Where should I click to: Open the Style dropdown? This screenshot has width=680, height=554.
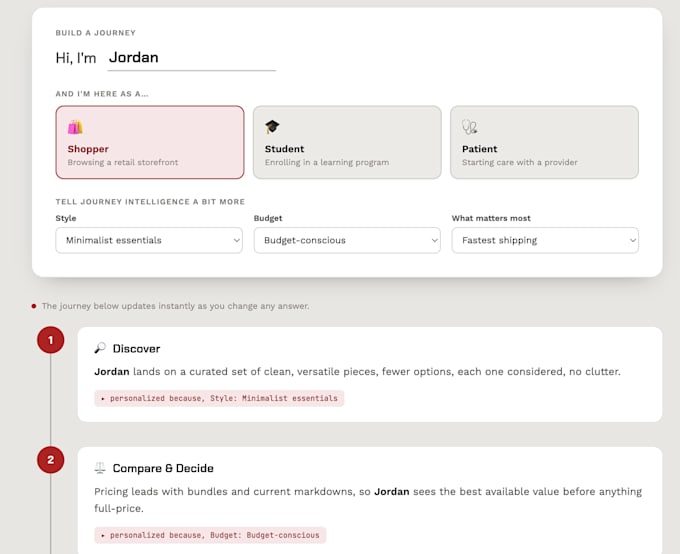pos(149,240)
